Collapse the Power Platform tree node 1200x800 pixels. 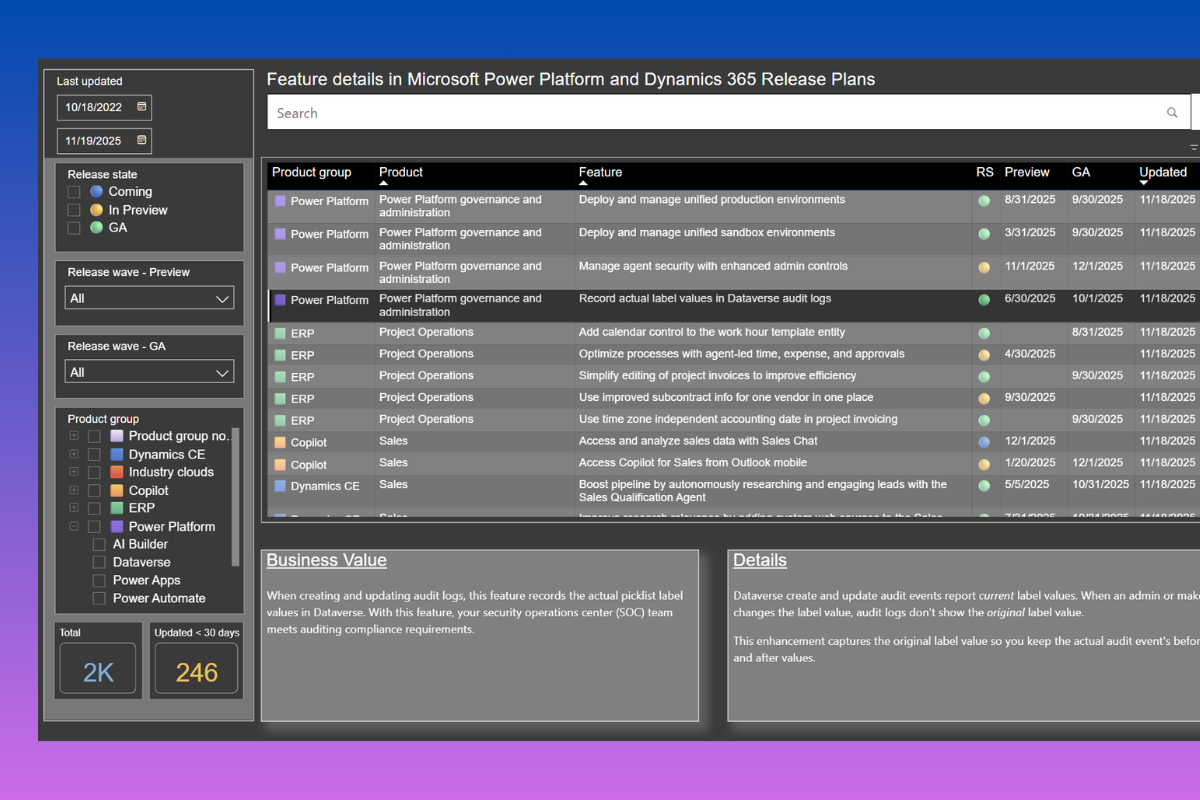74,527
